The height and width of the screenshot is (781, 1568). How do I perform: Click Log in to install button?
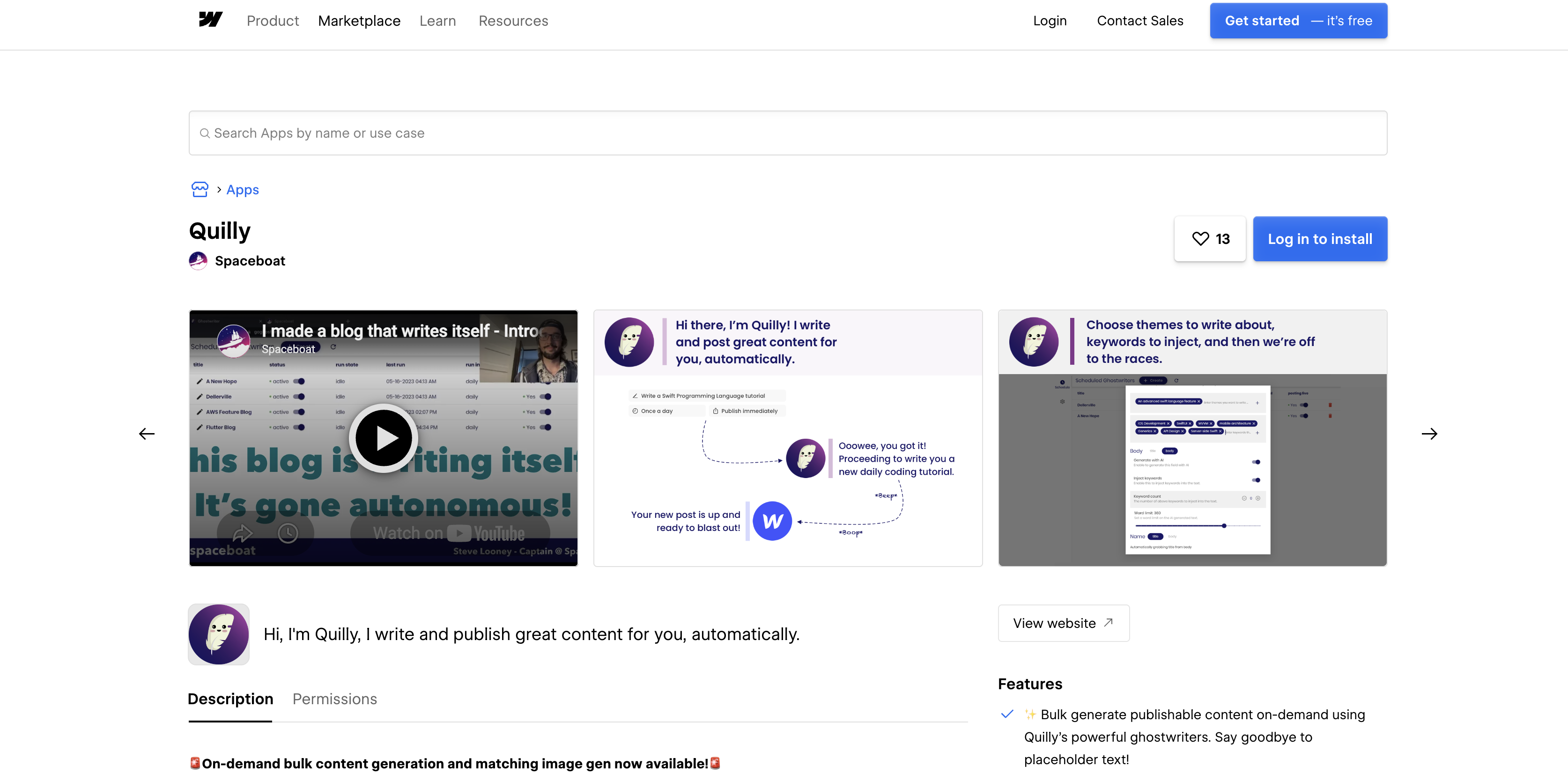pos(1320,239)
